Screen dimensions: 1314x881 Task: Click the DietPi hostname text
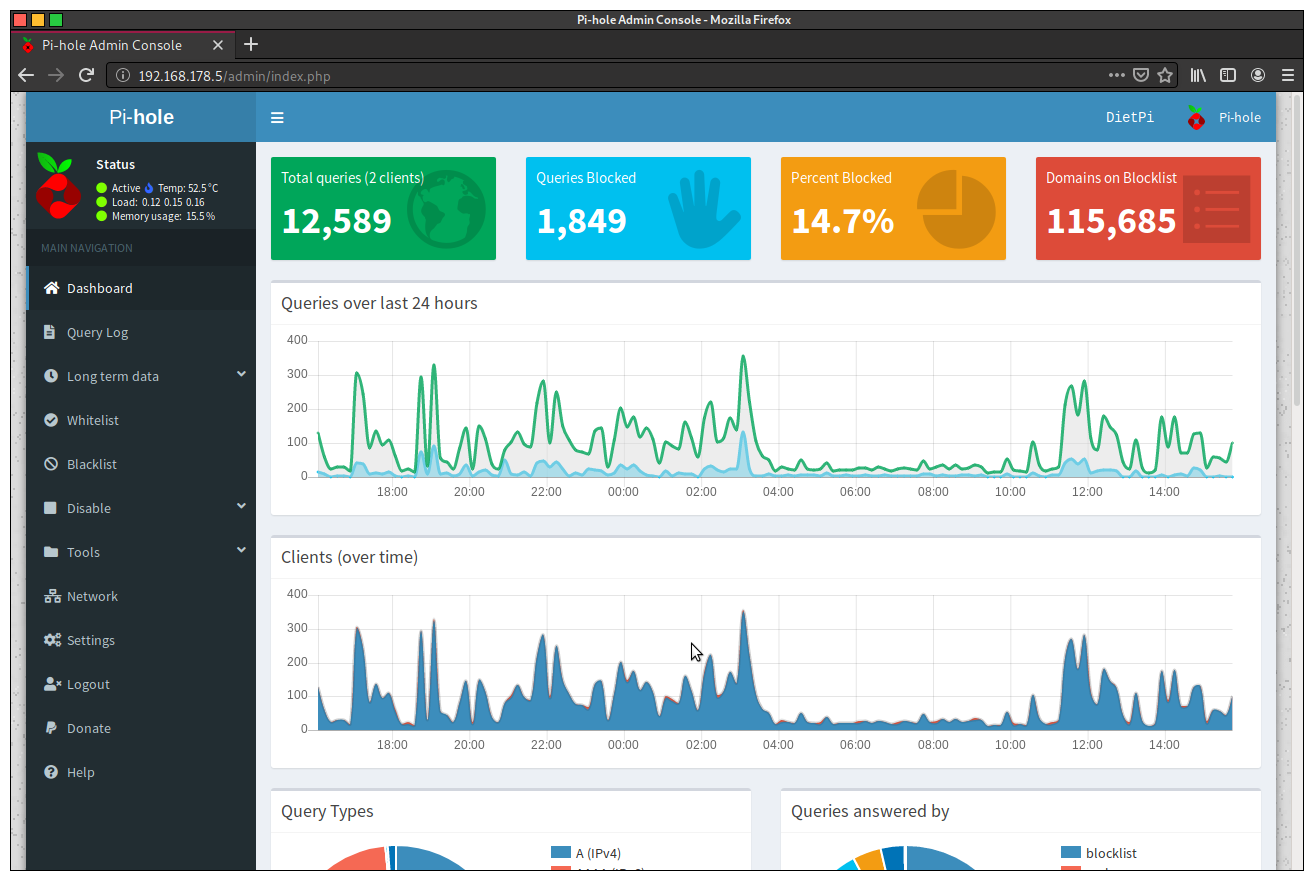[1130, 117]
